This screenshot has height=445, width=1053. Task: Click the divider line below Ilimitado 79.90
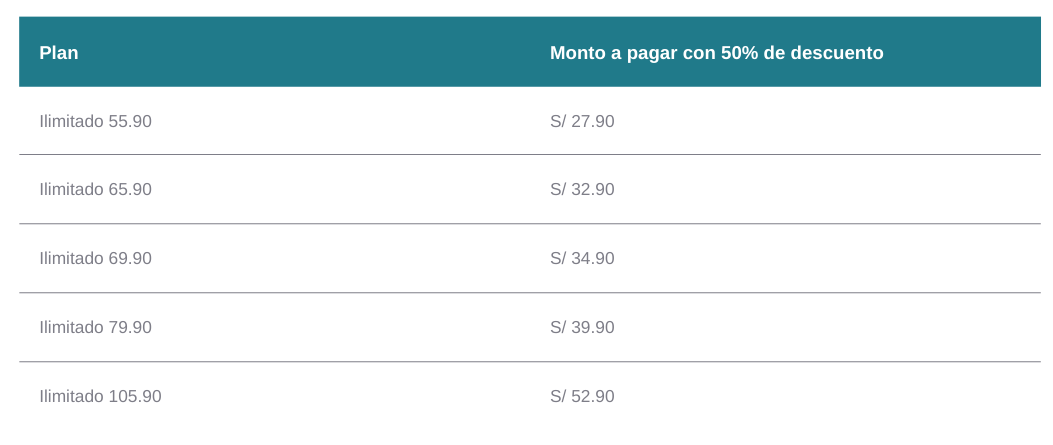(300, 362)
